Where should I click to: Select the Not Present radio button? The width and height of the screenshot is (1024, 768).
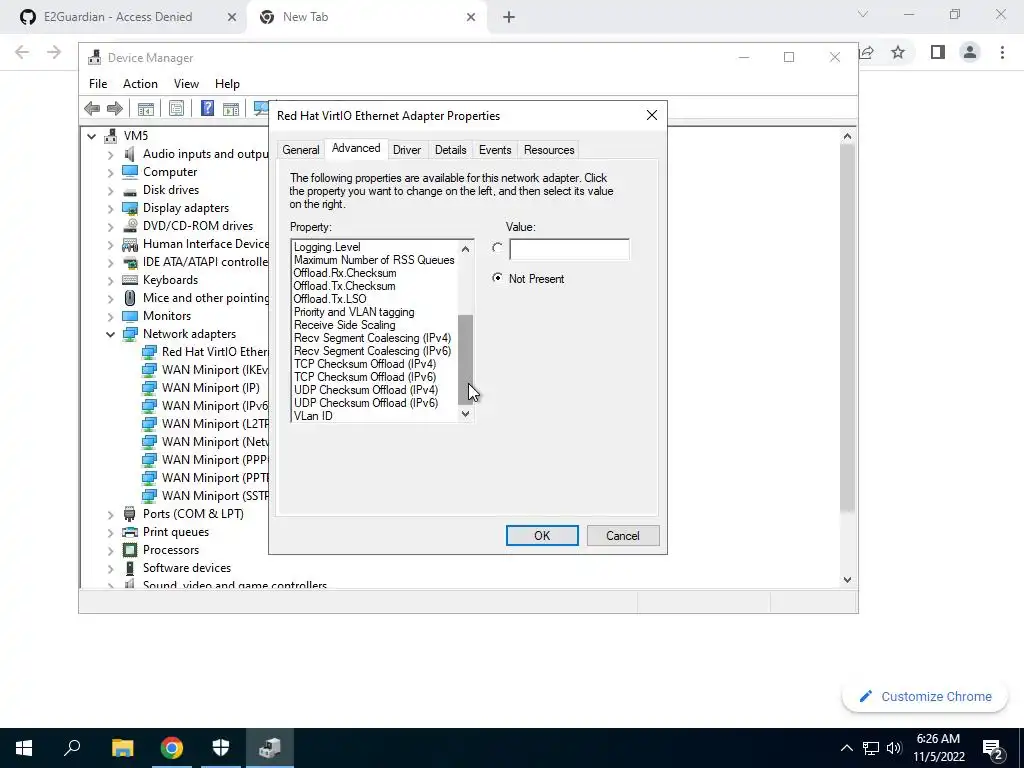(498, 278)
